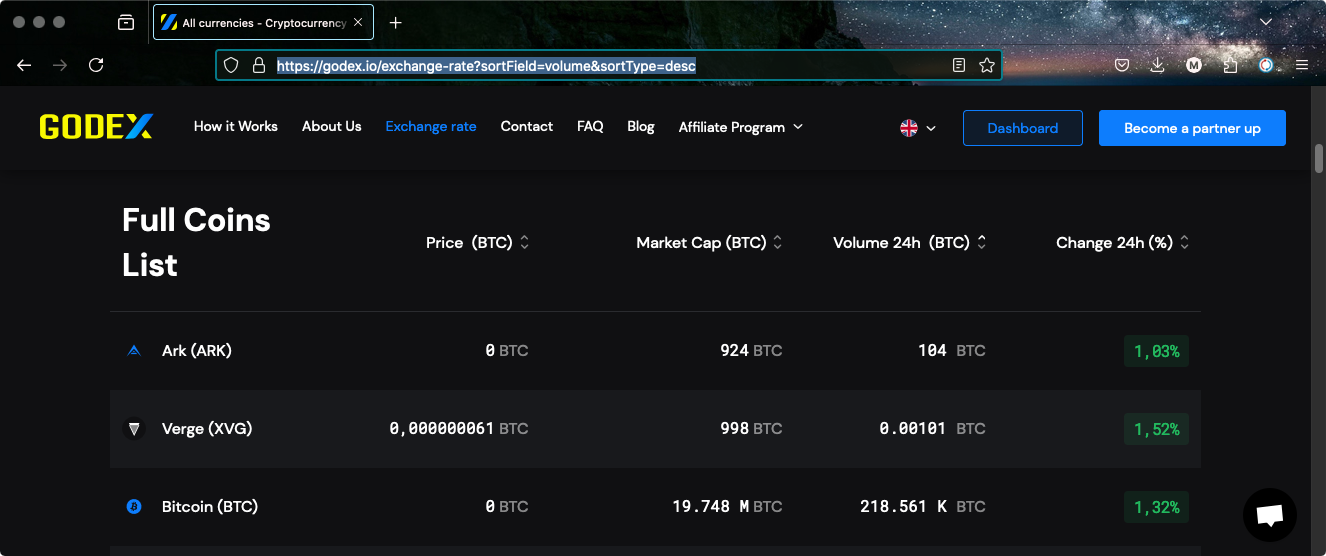Click the 1,32% change badge for Bitcoin
This screenshot has height=556, width=1326.
pyautogui.click(x=1156, y=507)
